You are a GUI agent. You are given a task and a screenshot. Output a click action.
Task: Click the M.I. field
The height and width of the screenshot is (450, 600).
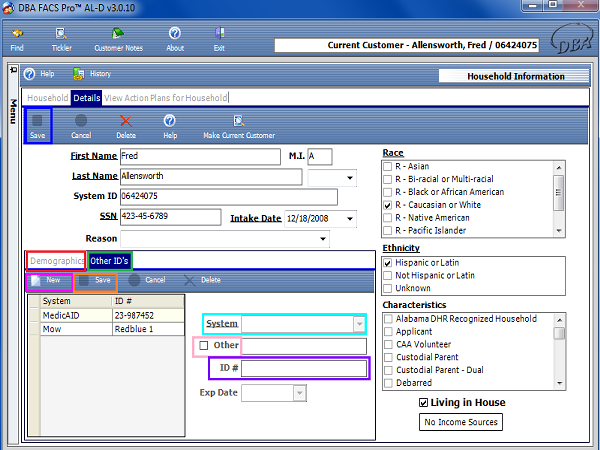[x=320, y=157]
